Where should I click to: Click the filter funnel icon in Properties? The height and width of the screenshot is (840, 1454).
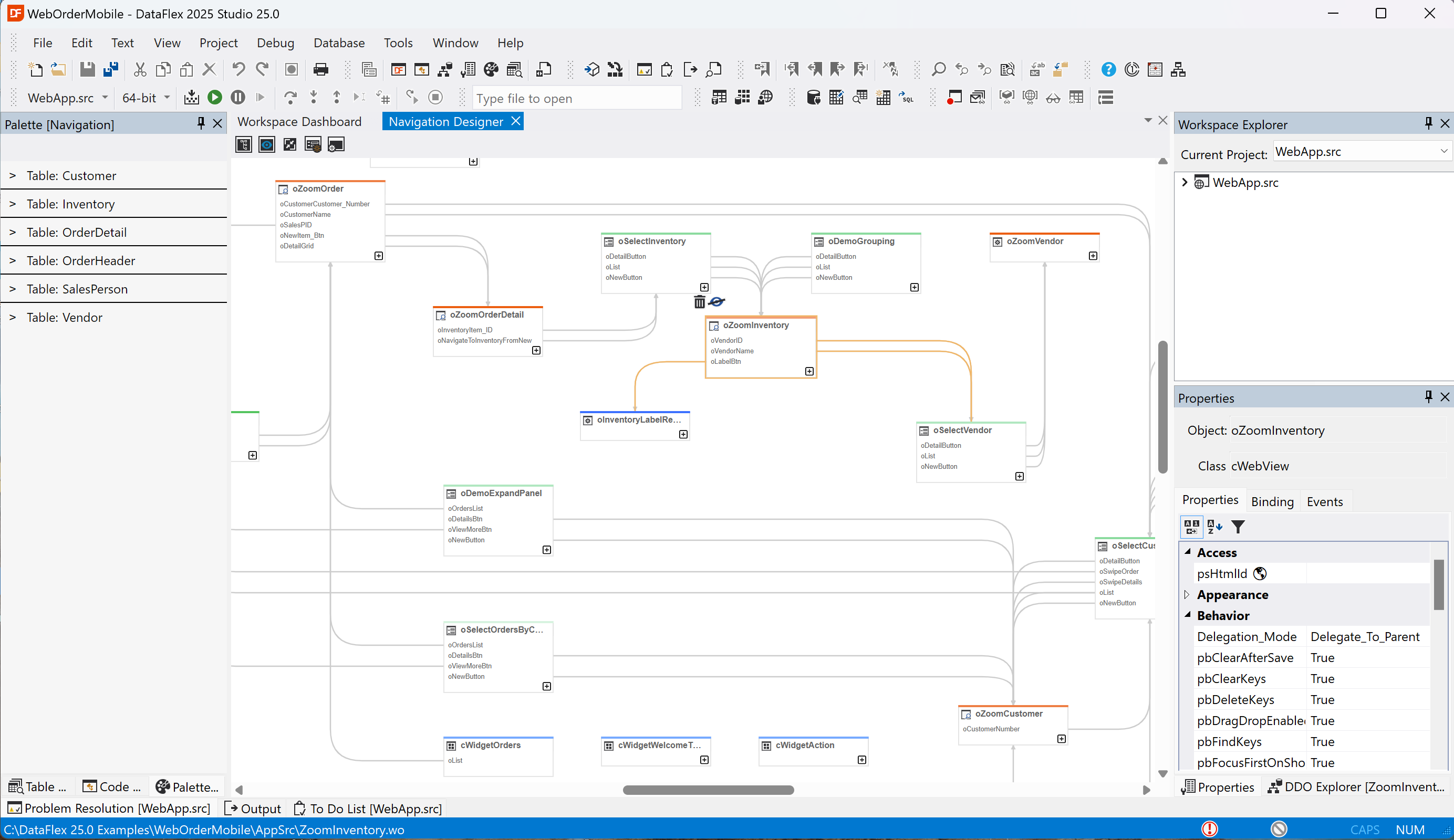point(1238,527)
